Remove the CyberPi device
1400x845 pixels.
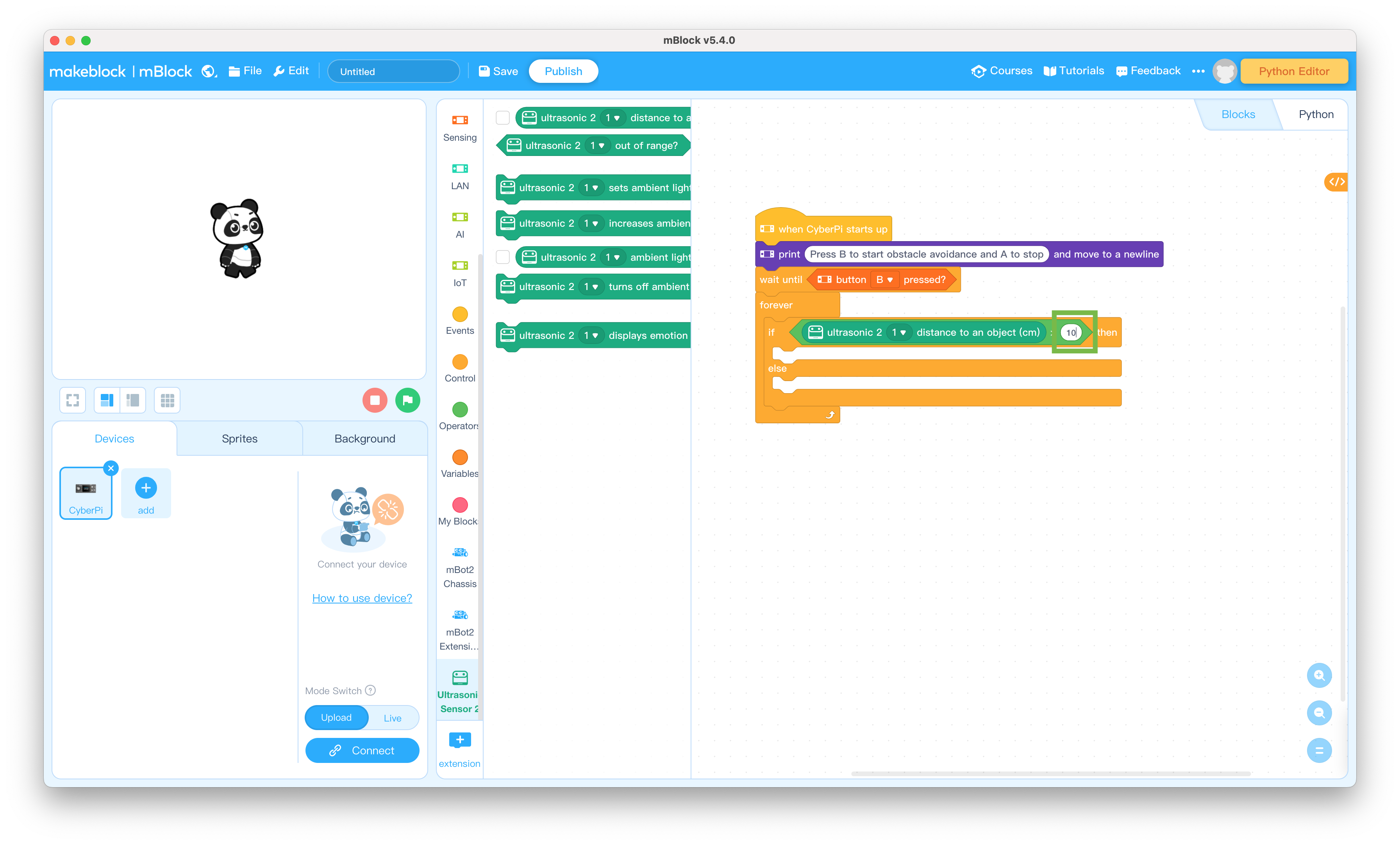coord(111,468)
